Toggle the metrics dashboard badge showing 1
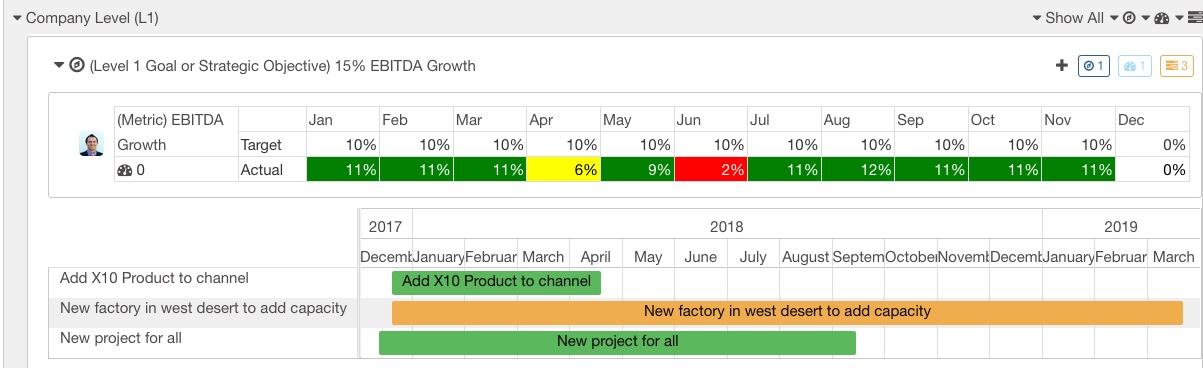Screen dimensions: 1203x368 [1134, 66]
